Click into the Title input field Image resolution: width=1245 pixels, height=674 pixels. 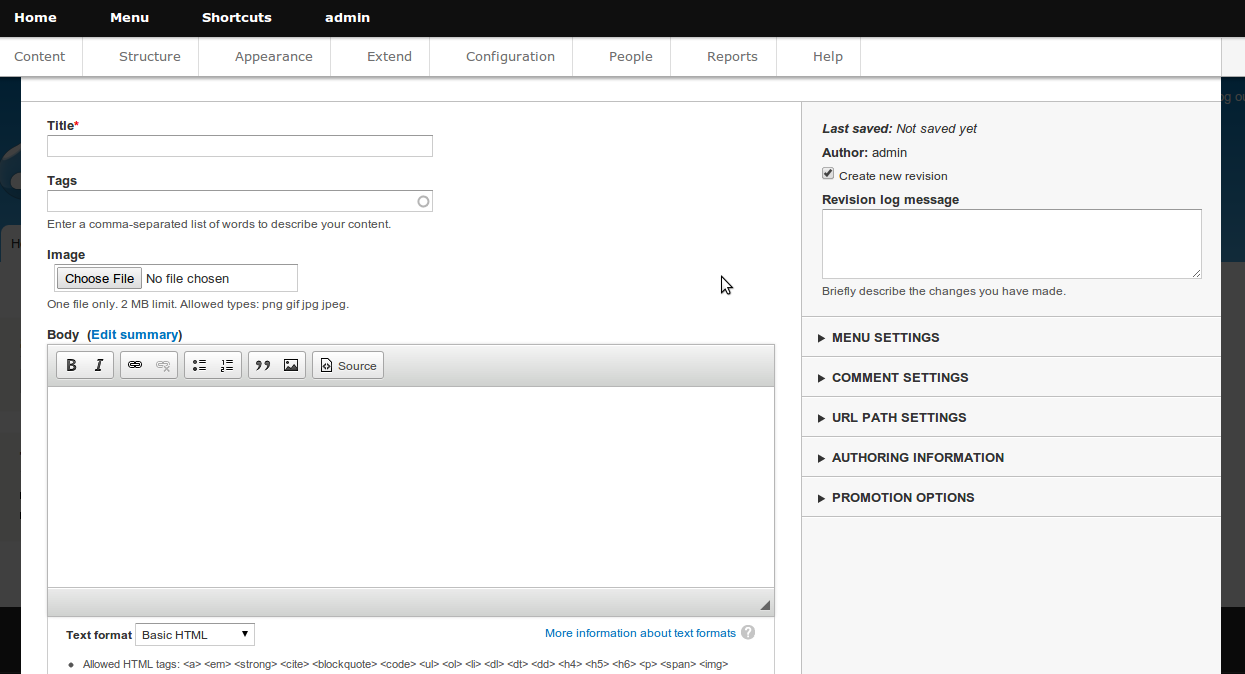tap(240, 146)
